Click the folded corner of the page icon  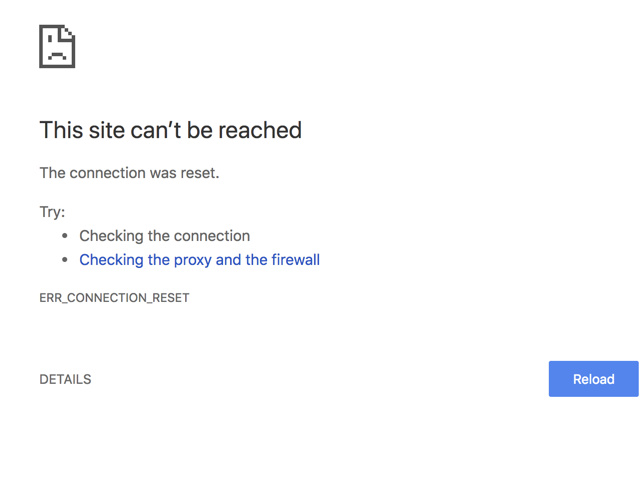pyautogui.click(x=68, y=33)
